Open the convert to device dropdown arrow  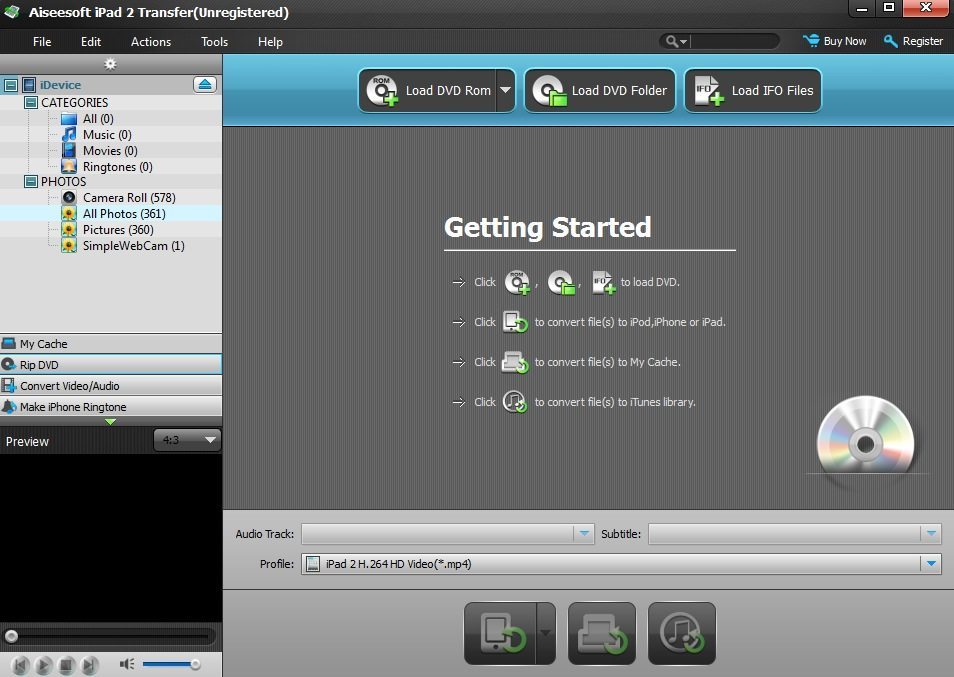point(546,633)
